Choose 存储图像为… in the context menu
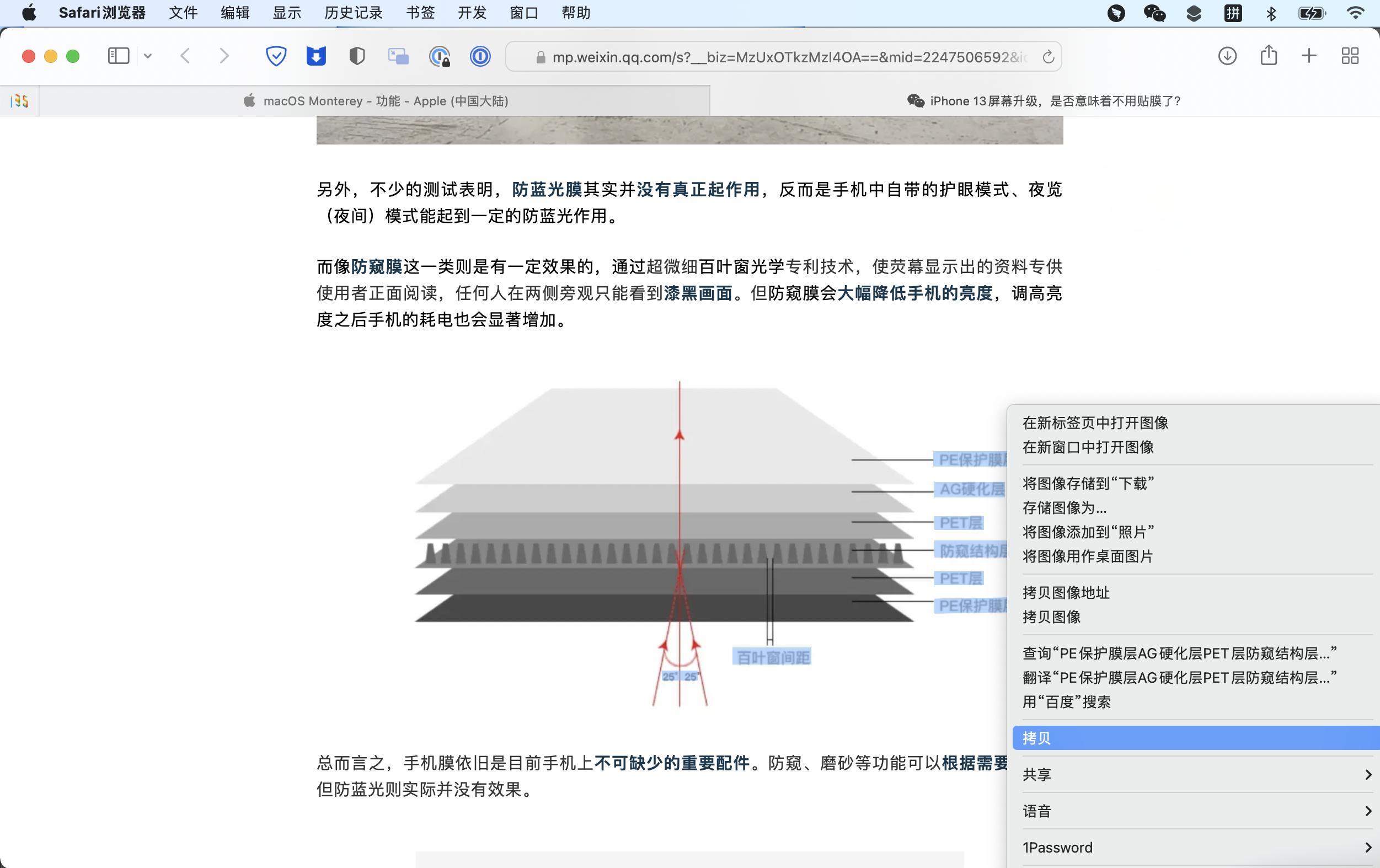Screen dimensions: 1380x868 [1064, 508]
